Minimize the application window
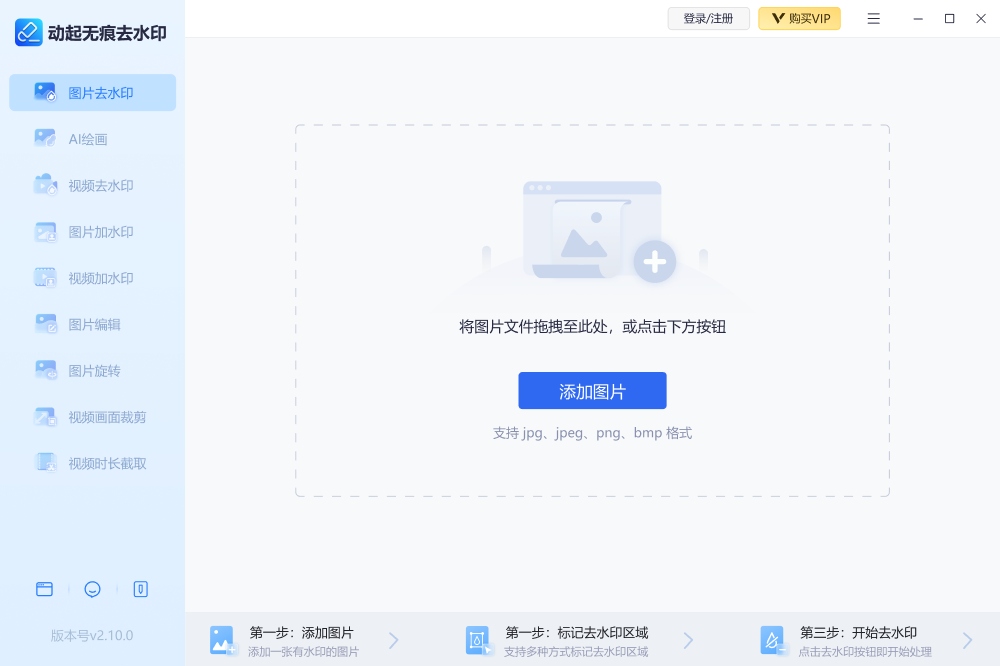This screenshot has height=666, width=1000. click(918, 18)
